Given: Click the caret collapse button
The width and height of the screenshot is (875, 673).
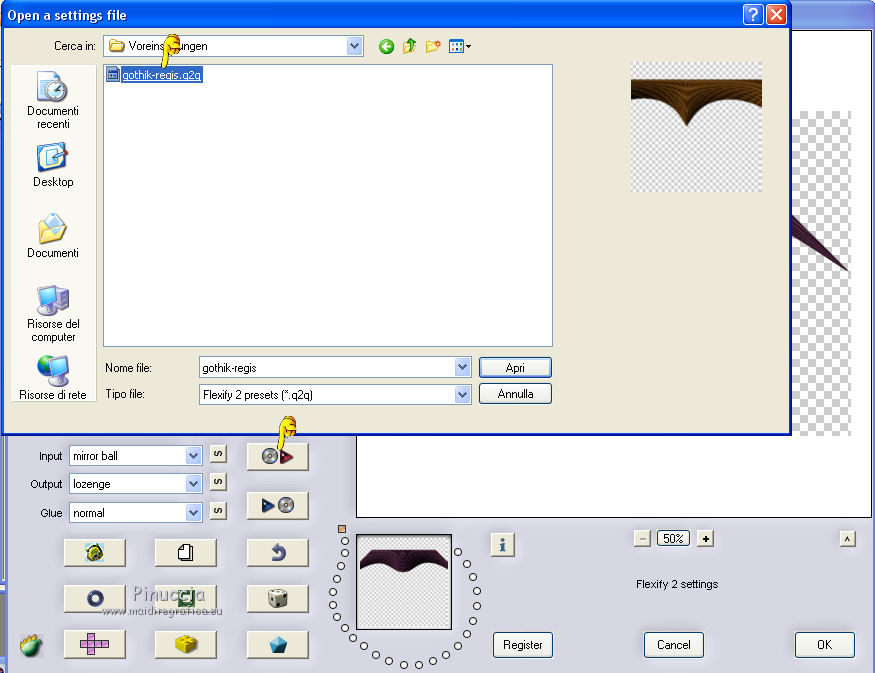Looking at the screenshot, I should [847, 539].
